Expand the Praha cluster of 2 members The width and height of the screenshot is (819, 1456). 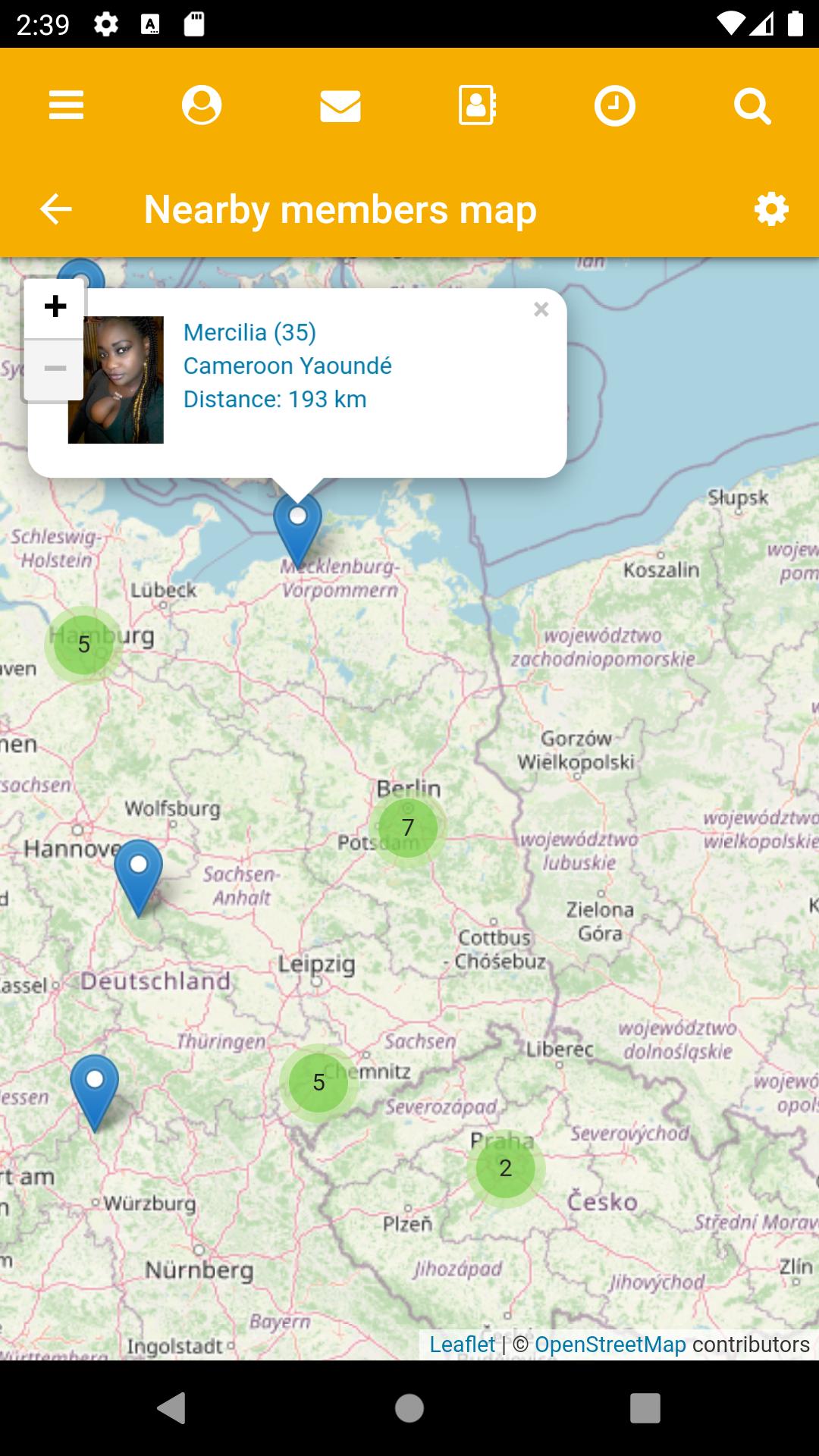tap(506, 1168)
